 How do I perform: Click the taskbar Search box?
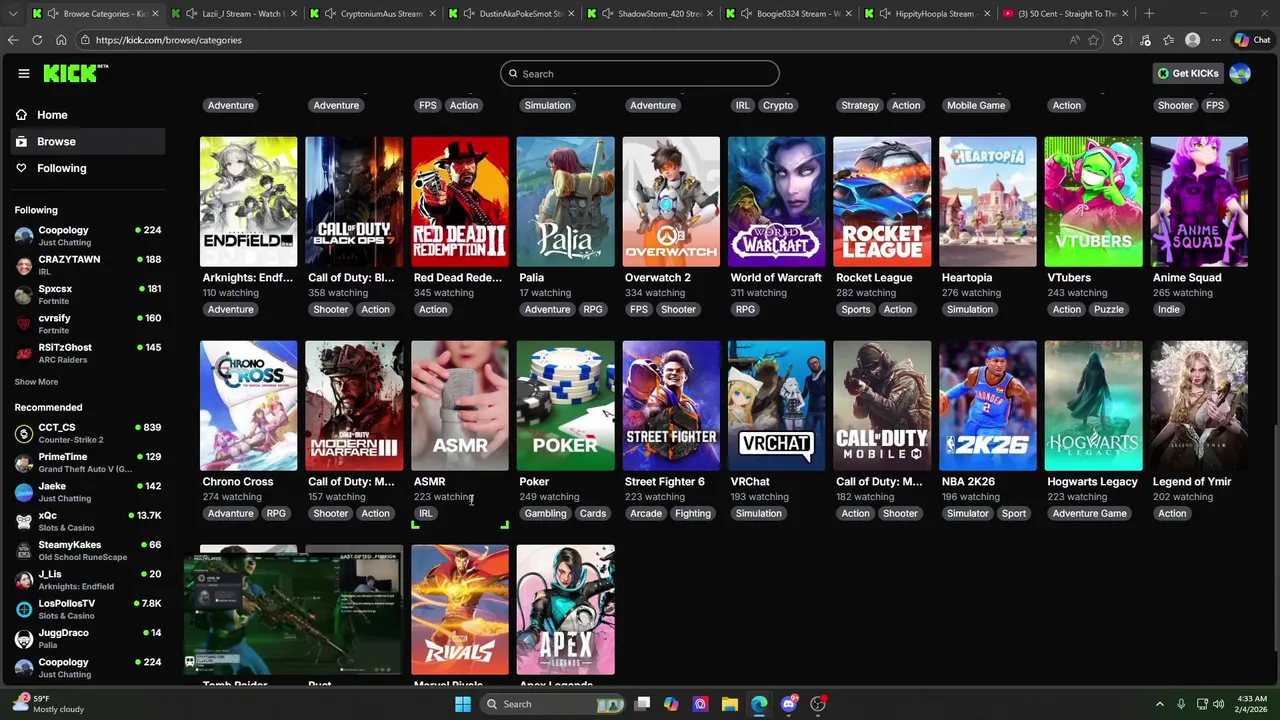[x=555, y=704]
